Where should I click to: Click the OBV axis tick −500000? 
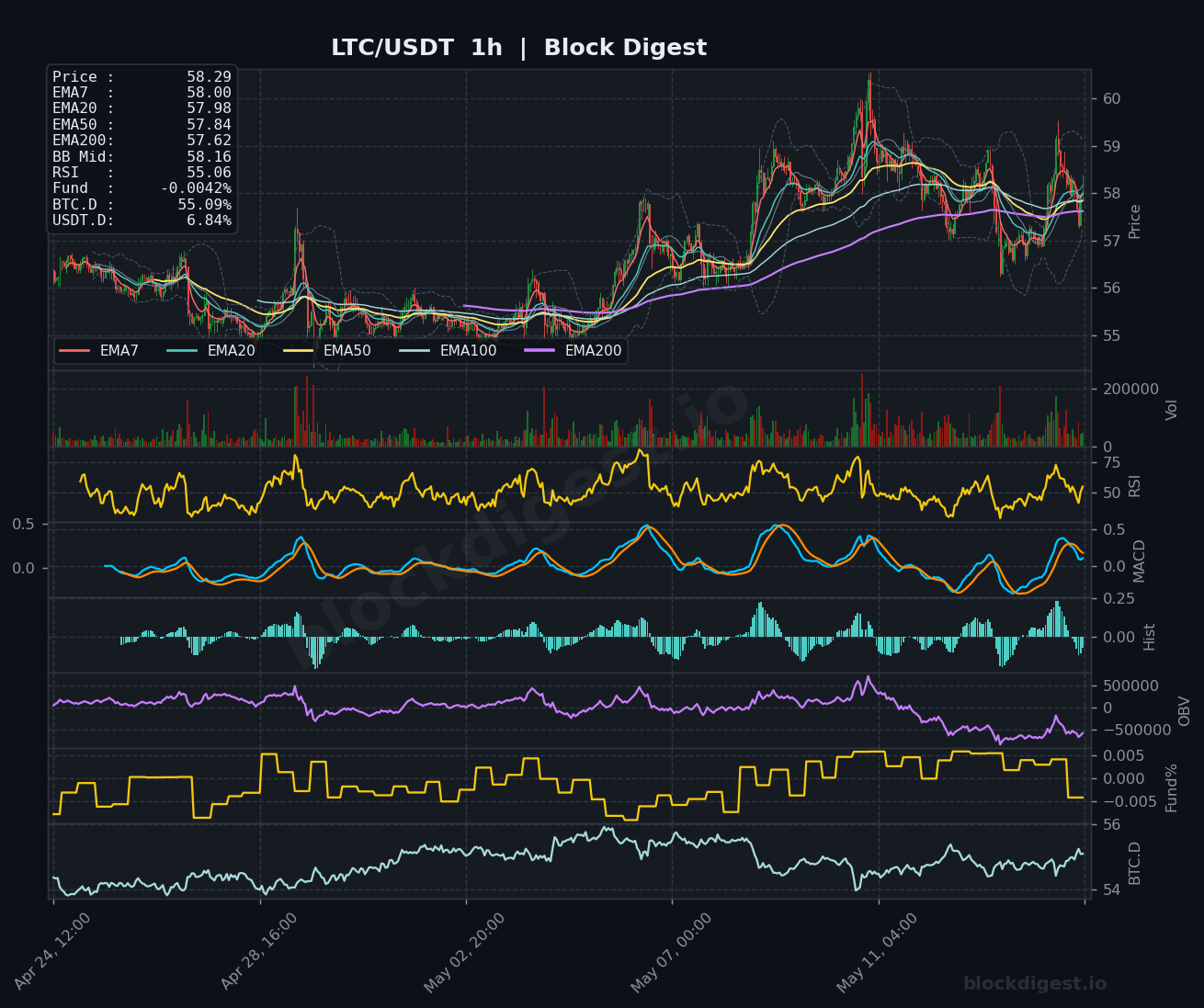(x=1136, y=731)
